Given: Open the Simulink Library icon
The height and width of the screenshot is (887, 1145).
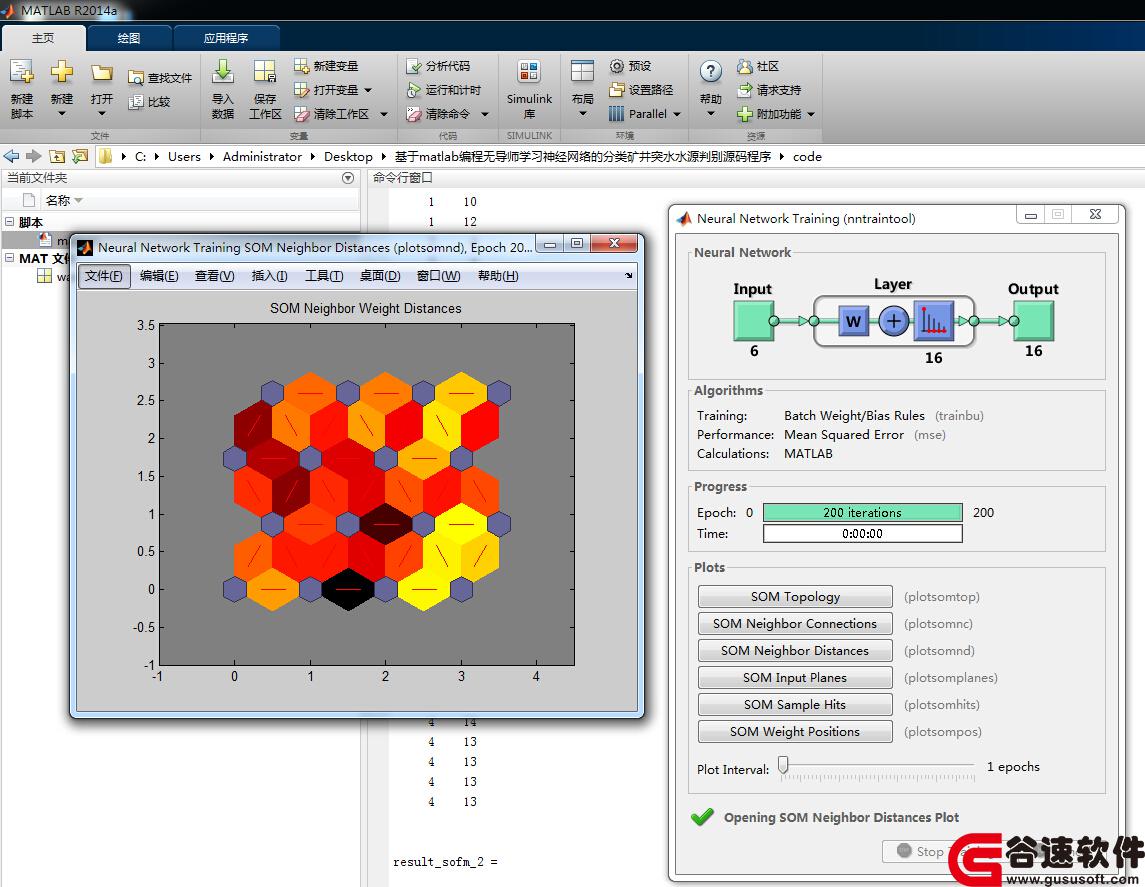Looking at the screenshot, I should (529, 72).
